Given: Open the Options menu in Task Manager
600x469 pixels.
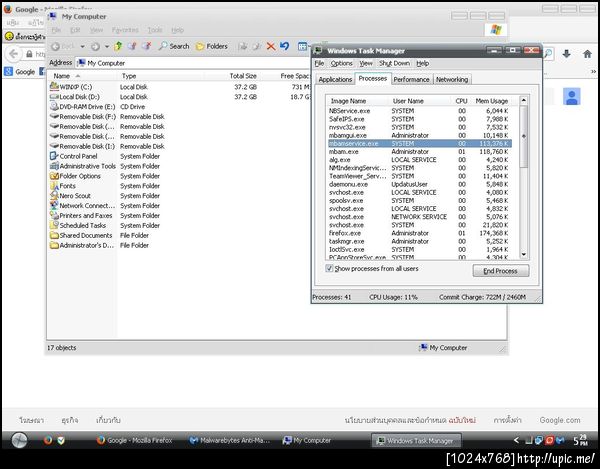Looking at the screenshot, I should pyautogui.click(x=341, y=63).
